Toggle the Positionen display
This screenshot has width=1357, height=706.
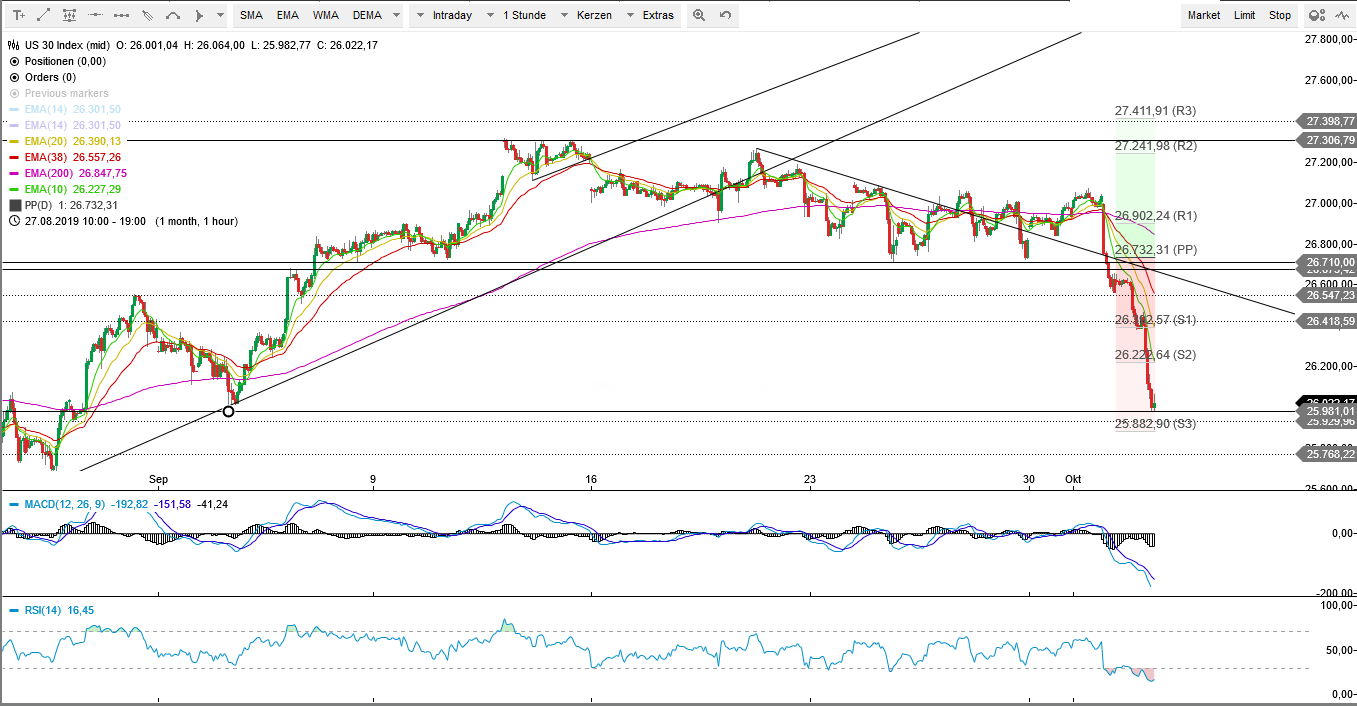point(13,61)
